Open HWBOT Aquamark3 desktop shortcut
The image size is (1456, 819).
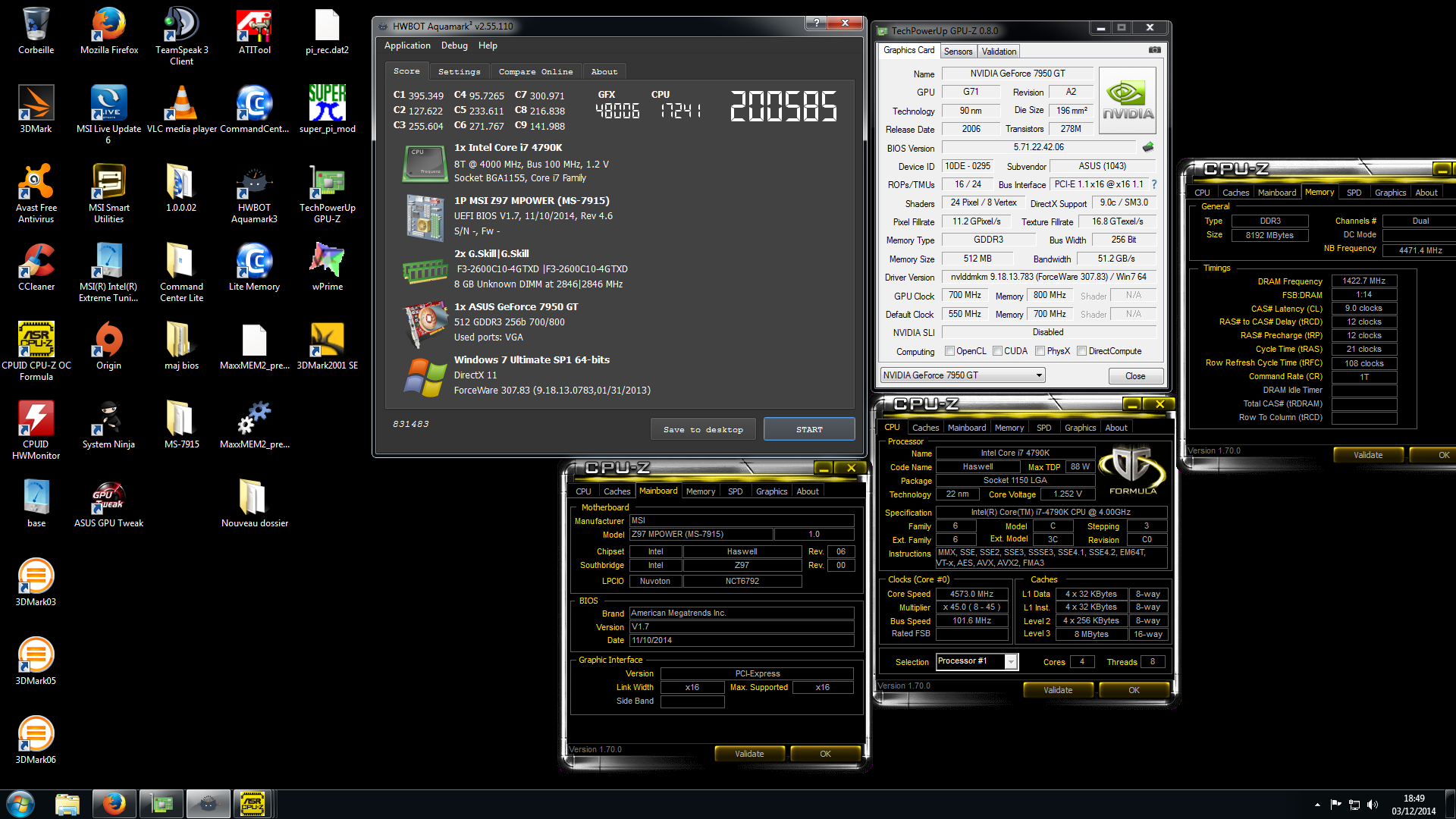tap(255, 193)
